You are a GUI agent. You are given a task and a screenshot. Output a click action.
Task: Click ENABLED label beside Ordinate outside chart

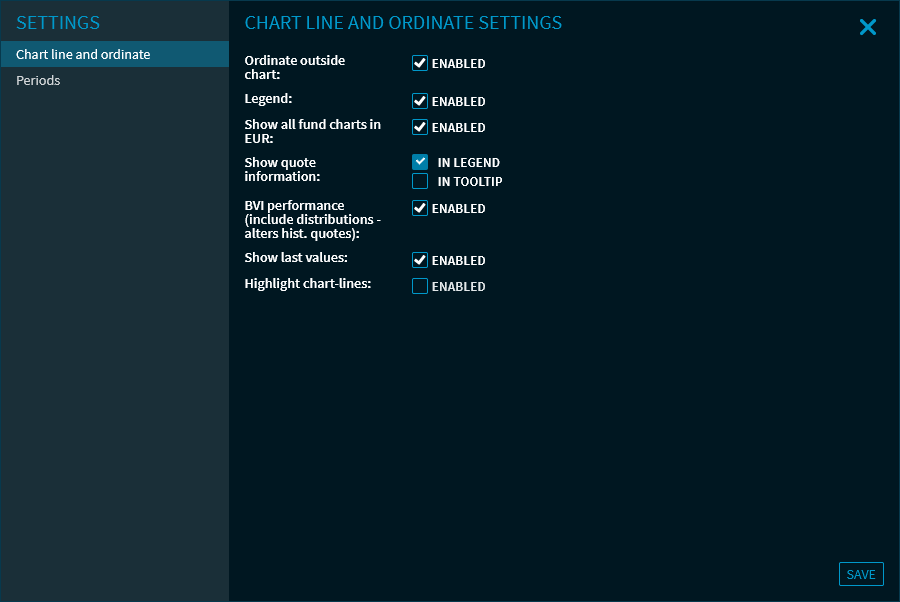[458, 64]
